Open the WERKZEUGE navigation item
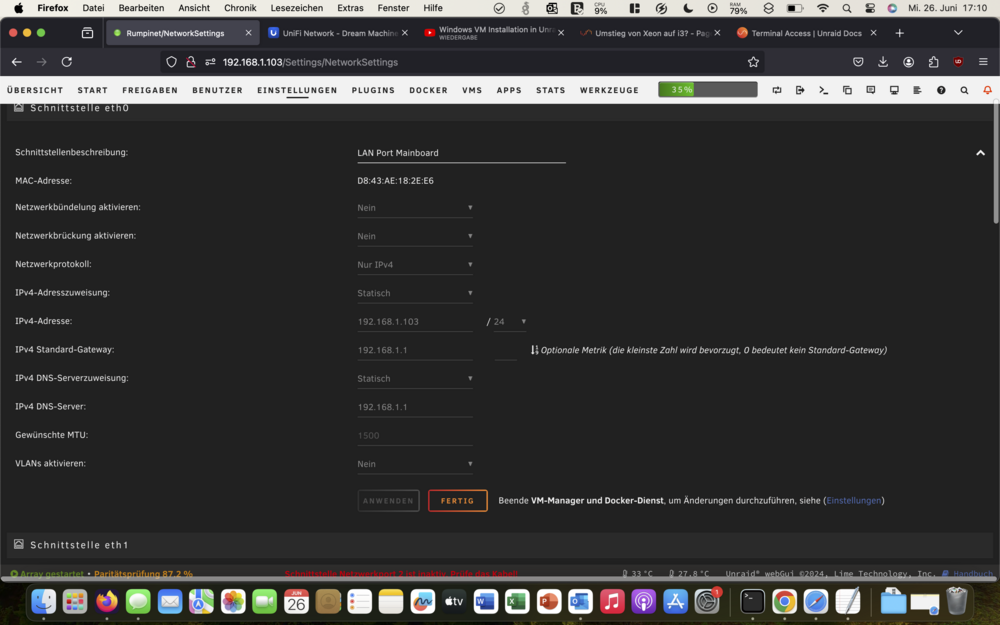Screen dimensions: 1000x625 pyautogui.click(x=609, y=91)
